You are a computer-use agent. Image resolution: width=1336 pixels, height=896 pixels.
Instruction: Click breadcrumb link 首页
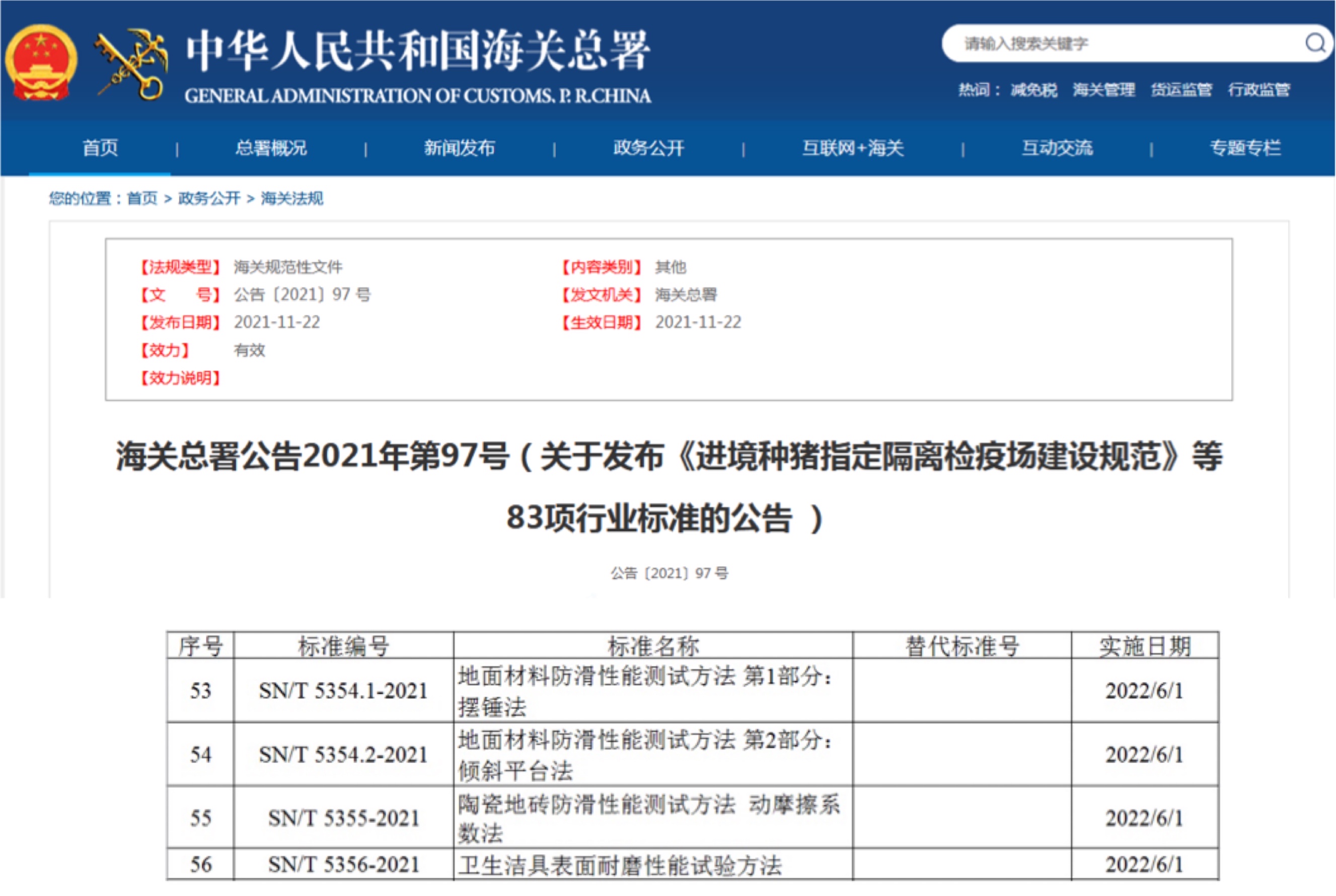click(x=142, y=198)
